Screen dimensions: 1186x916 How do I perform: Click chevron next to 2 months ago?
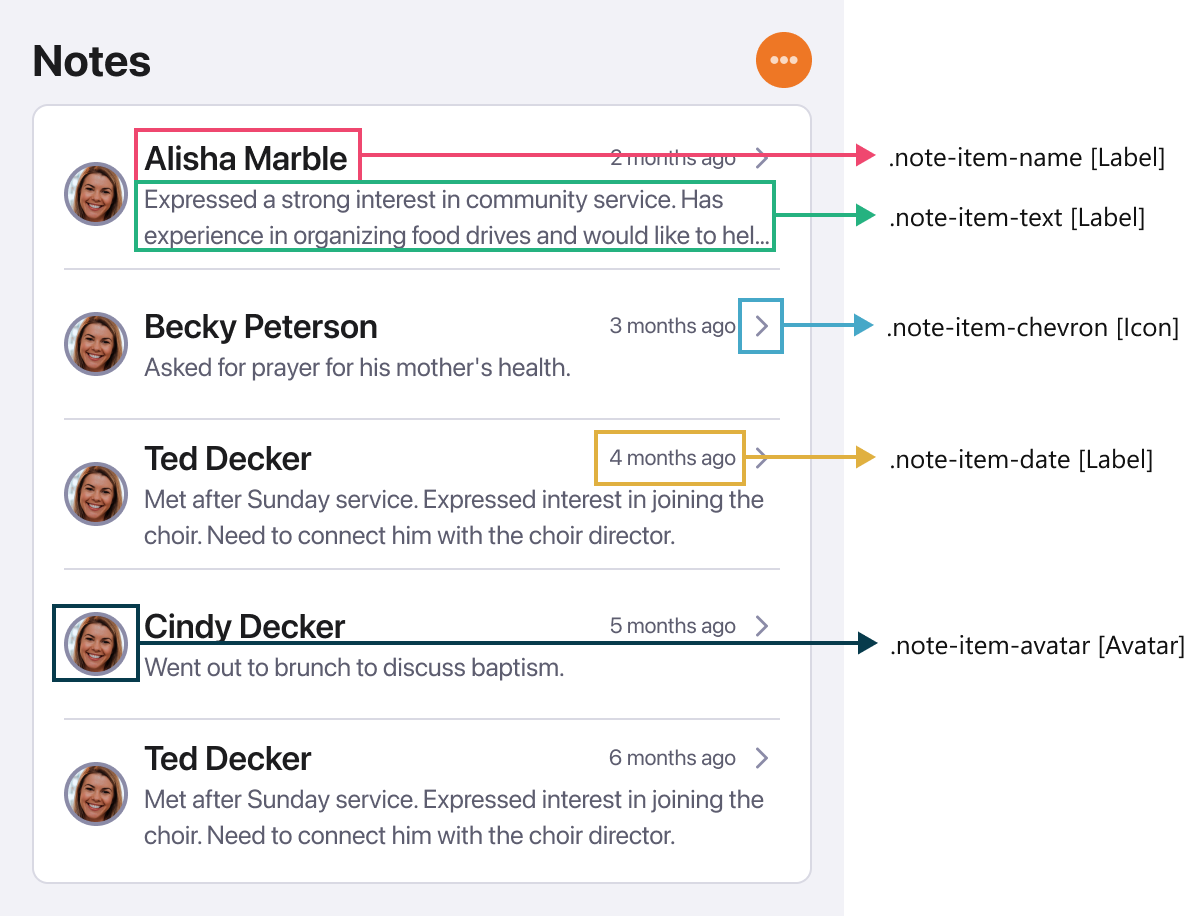pyautogui.click(x=762, y=157)
